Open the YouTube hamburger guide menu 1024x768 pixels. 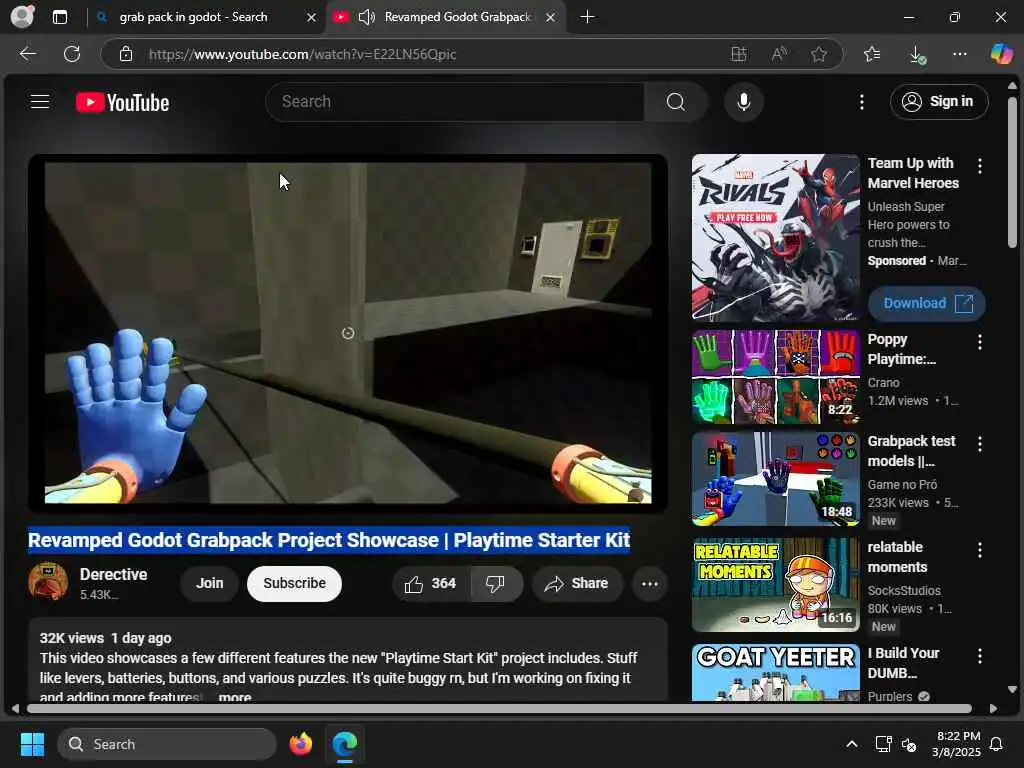pyautogui.click(x=40, y=102)
